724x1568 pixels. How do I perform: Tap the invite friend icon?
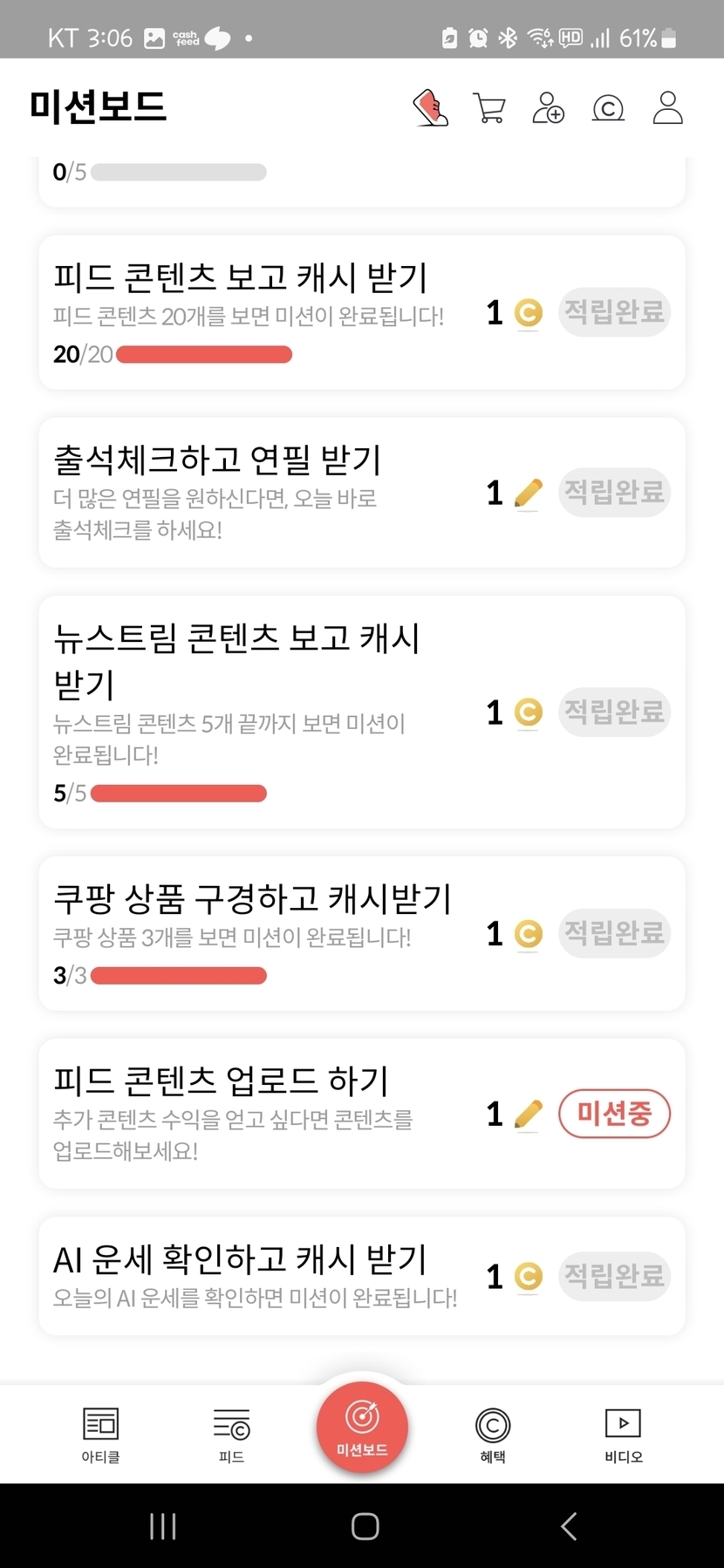pos(548,108)
